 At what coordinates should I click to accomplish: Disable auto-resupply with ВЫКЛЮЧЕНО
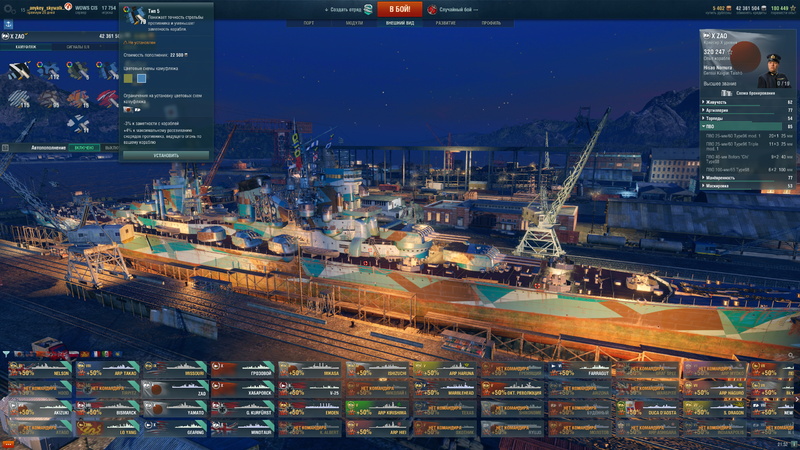pos(110,147)
